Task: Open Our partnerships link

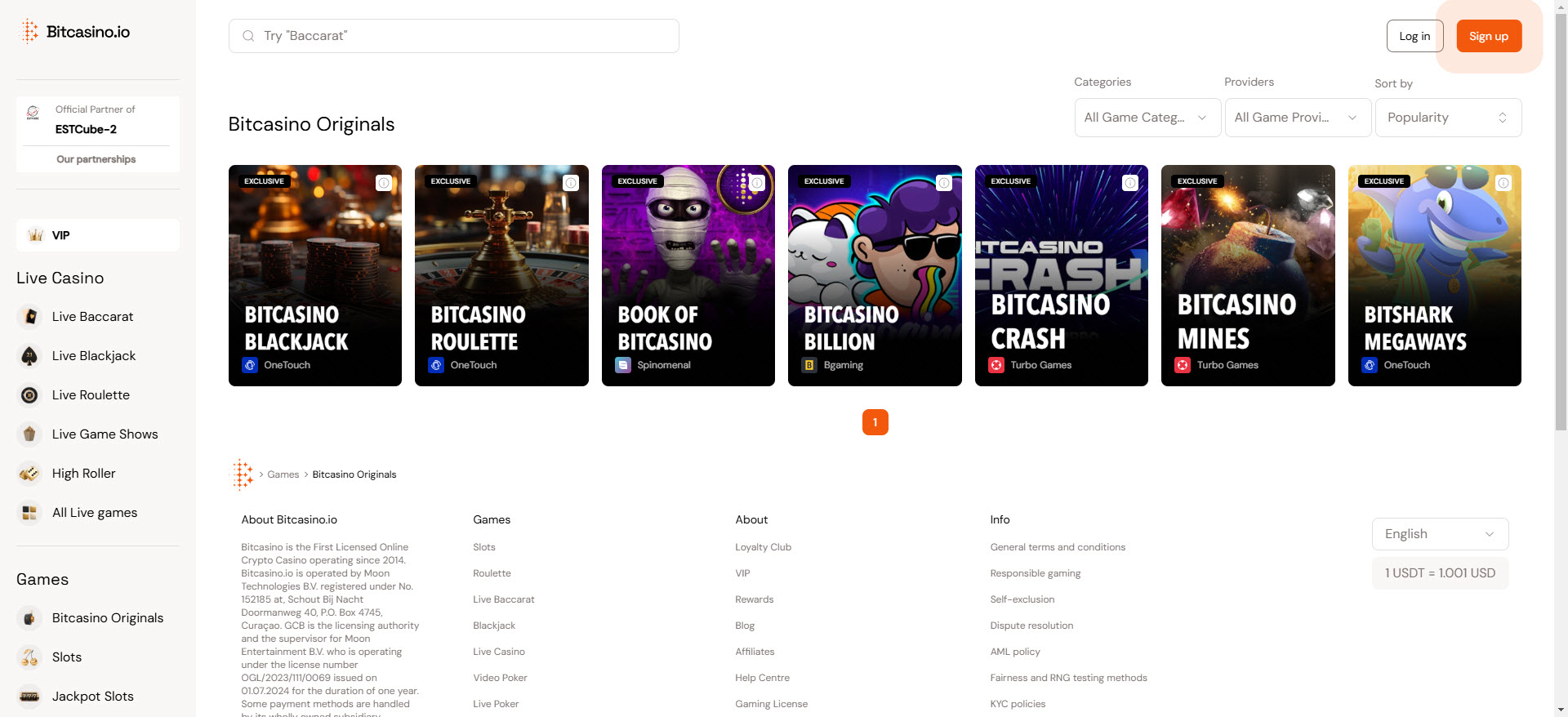Action: point(96,159)
